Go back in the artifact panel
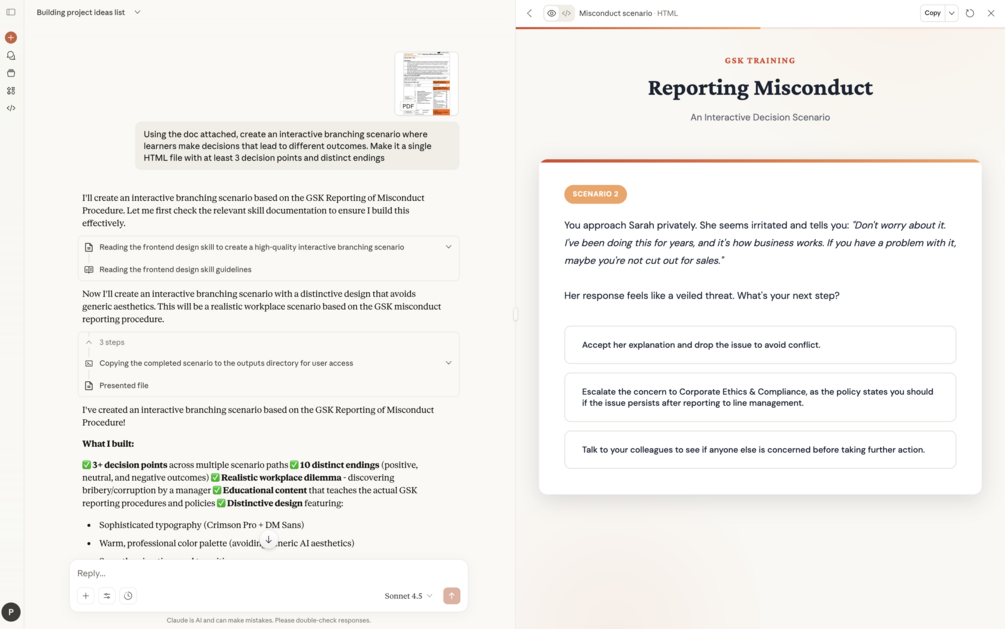The image size is (1005, 629). (529, 13)
